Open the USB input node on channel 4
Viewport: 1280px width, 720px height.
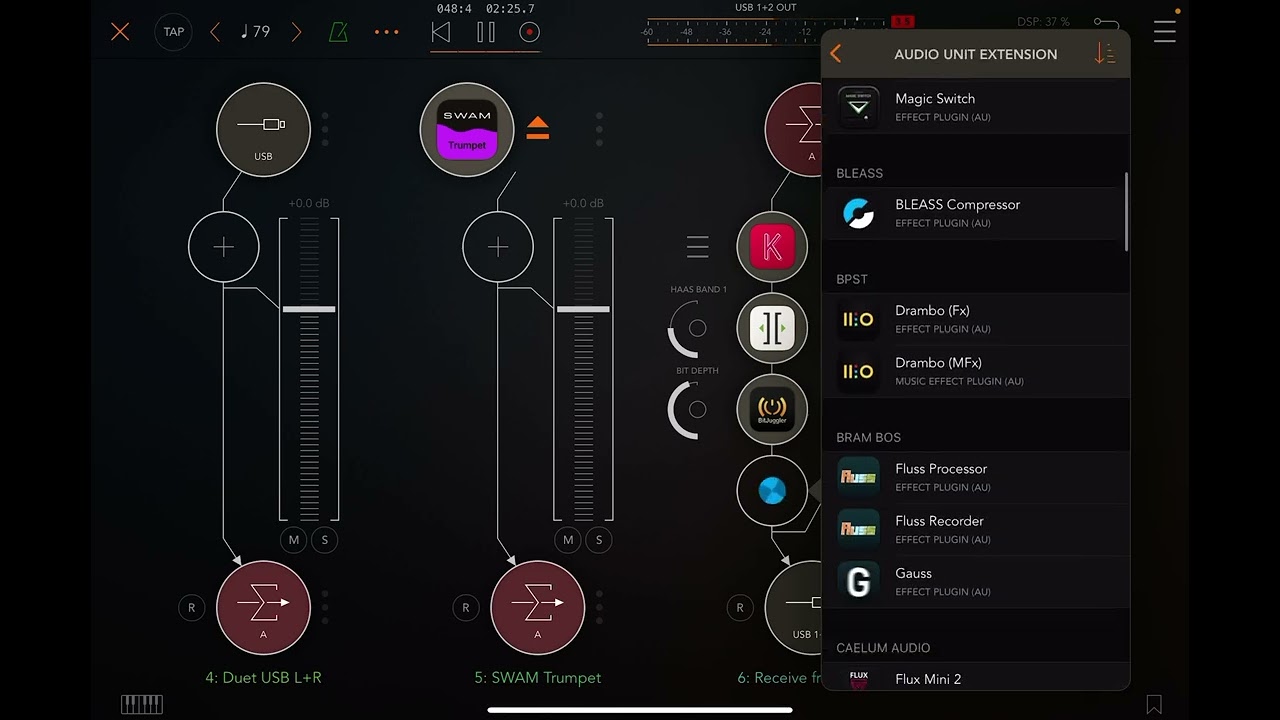263,130
